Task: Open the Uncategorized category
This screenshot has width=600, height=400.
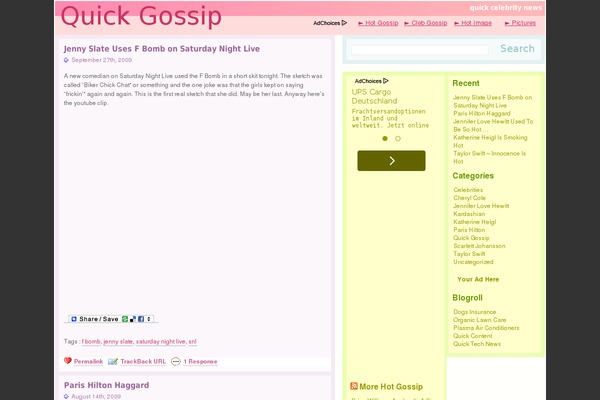Action: pos(473,262)
